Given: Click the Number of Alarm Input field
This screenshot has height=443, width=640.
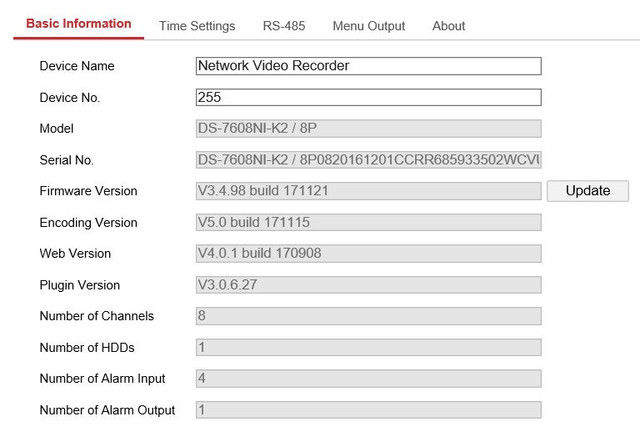Looking at the screenshot, I should point(368,379).
